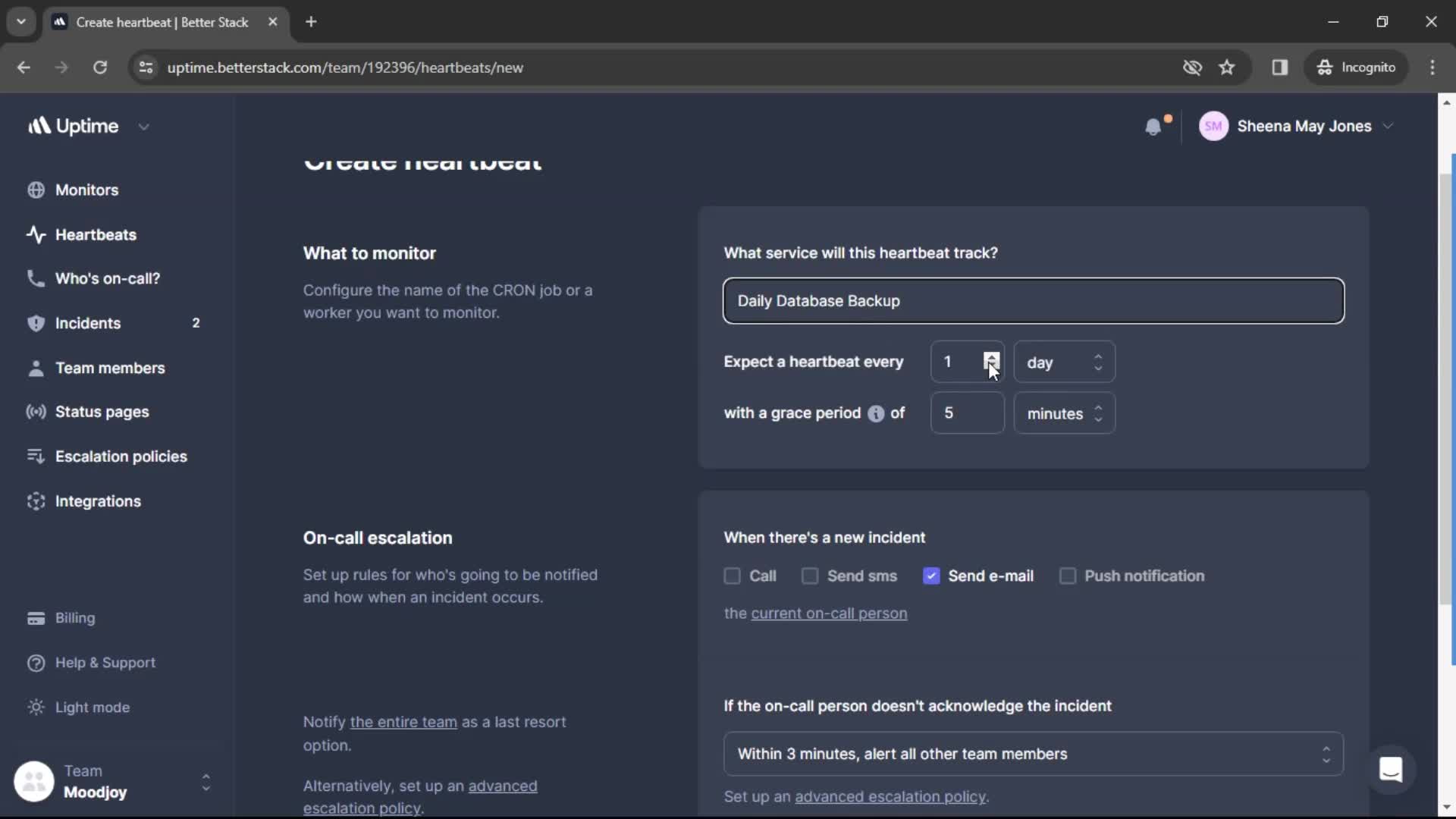Click the Who's on-call sidebar icon
Viewport: 1456px width, 819px height.
[x=35, y=278]
